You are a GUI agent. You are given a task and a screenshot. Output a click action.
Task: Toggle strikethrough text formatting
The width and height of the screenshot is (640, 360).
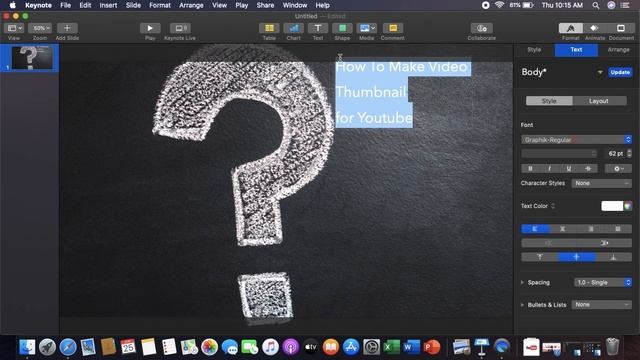tap(588, 169)
